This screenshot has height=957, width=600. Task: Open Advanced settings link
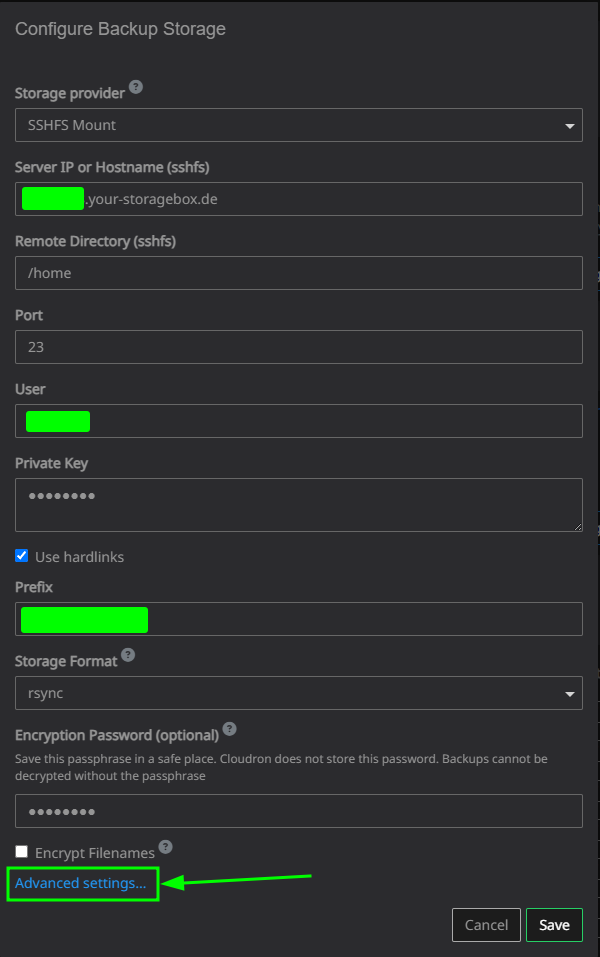pyautogui.click(x=81, y=883)
